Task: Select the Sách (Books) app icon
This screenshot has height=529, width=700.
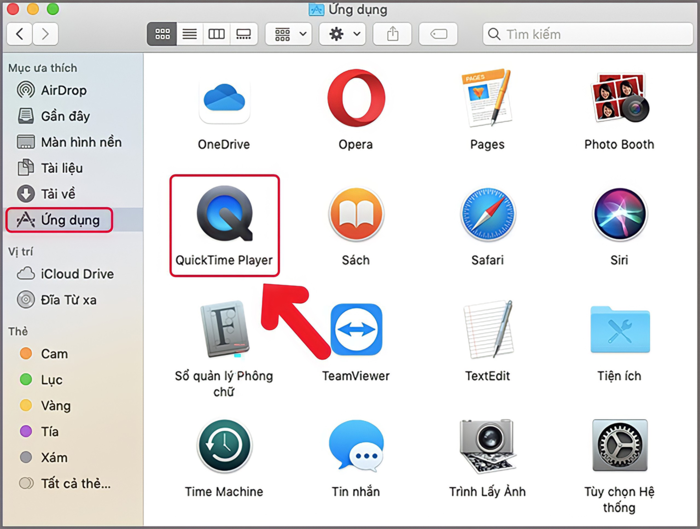Action: coord(356,214)
